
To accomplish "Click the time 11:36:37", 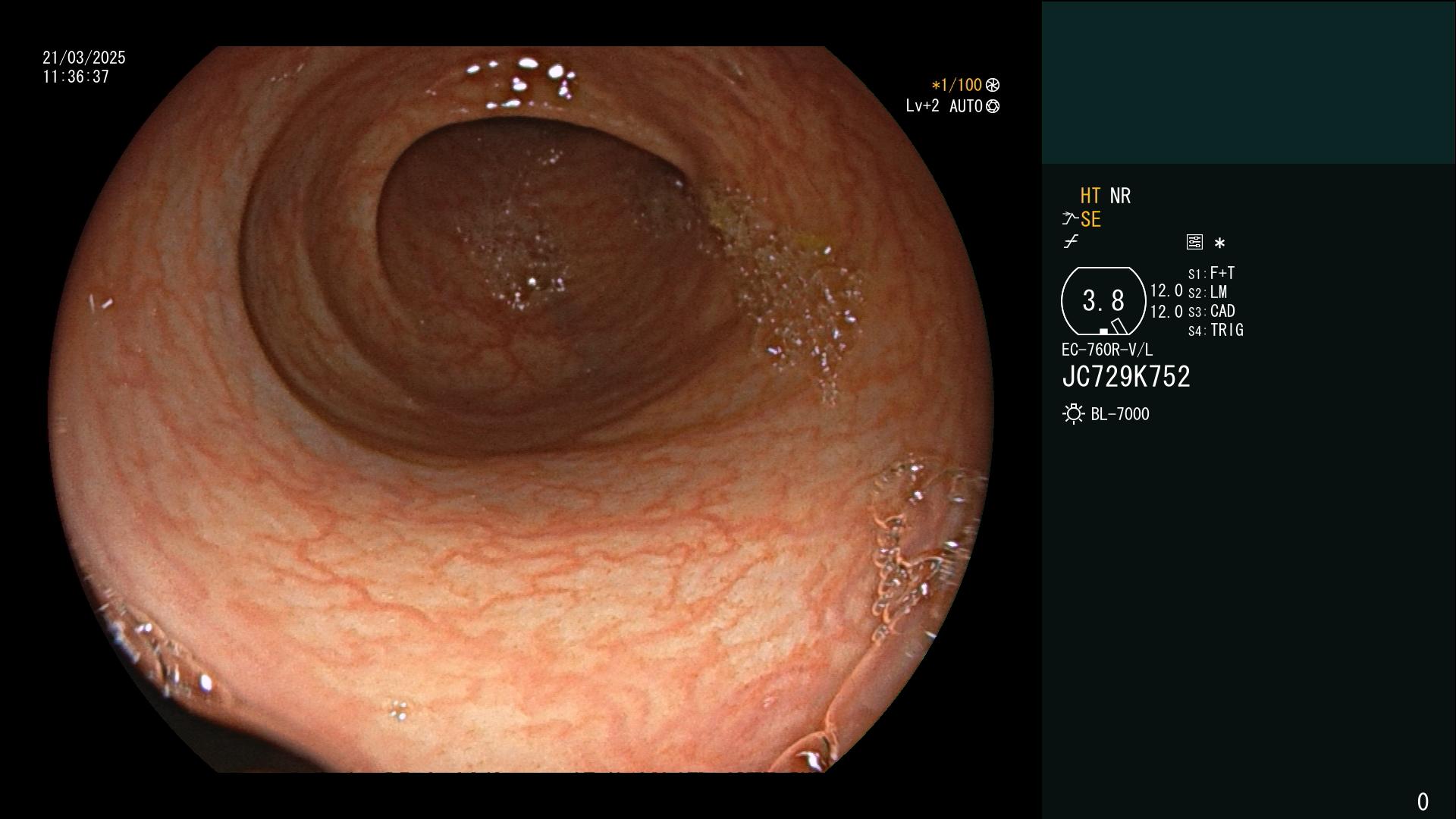I will [x=76, y=77].
